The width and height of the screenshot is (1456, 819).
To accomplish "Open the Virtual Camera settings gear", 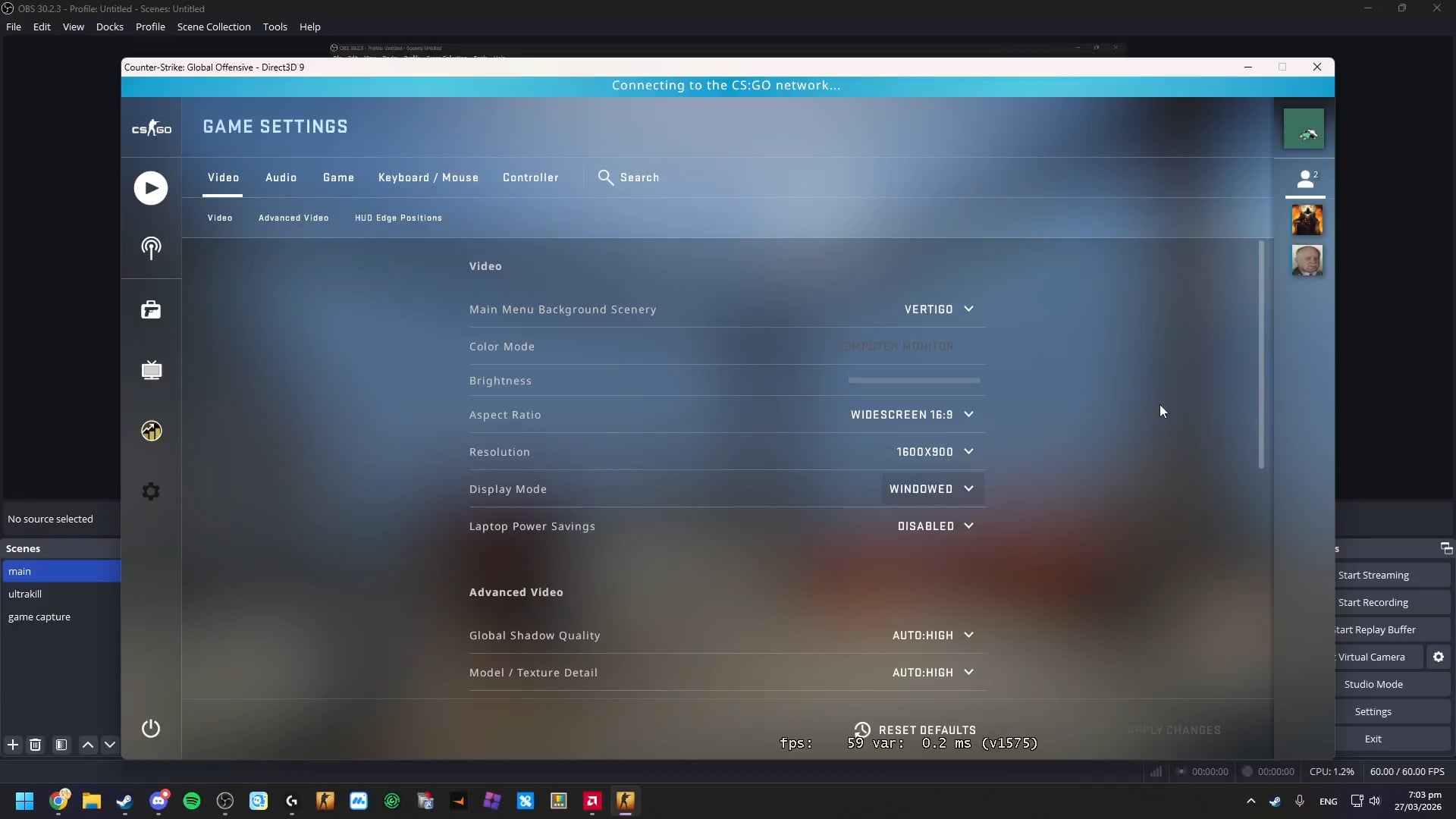I will click(1438, 657).
